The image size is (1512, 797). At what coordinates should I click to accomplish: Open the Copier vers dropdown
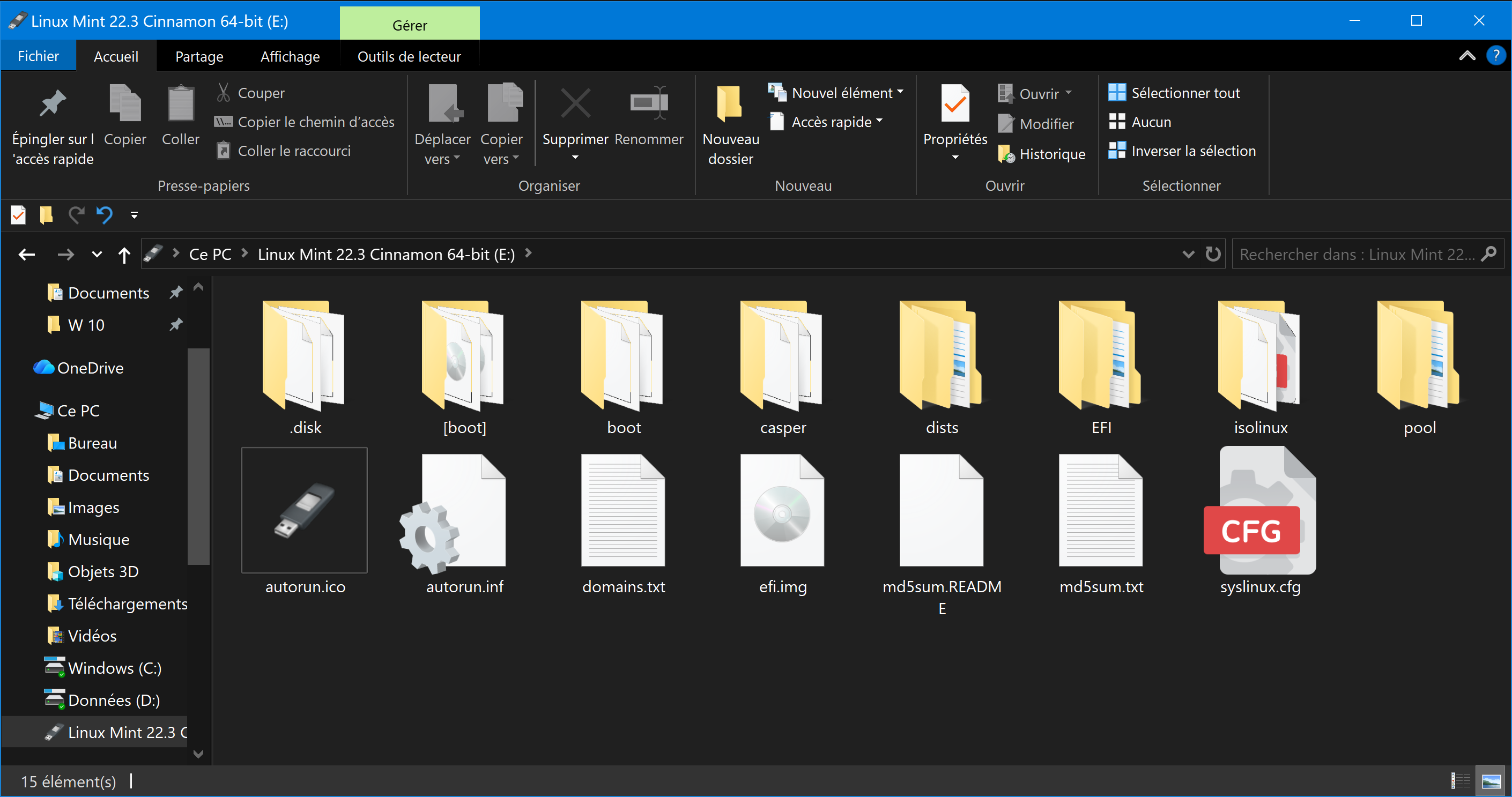[501, 125]
